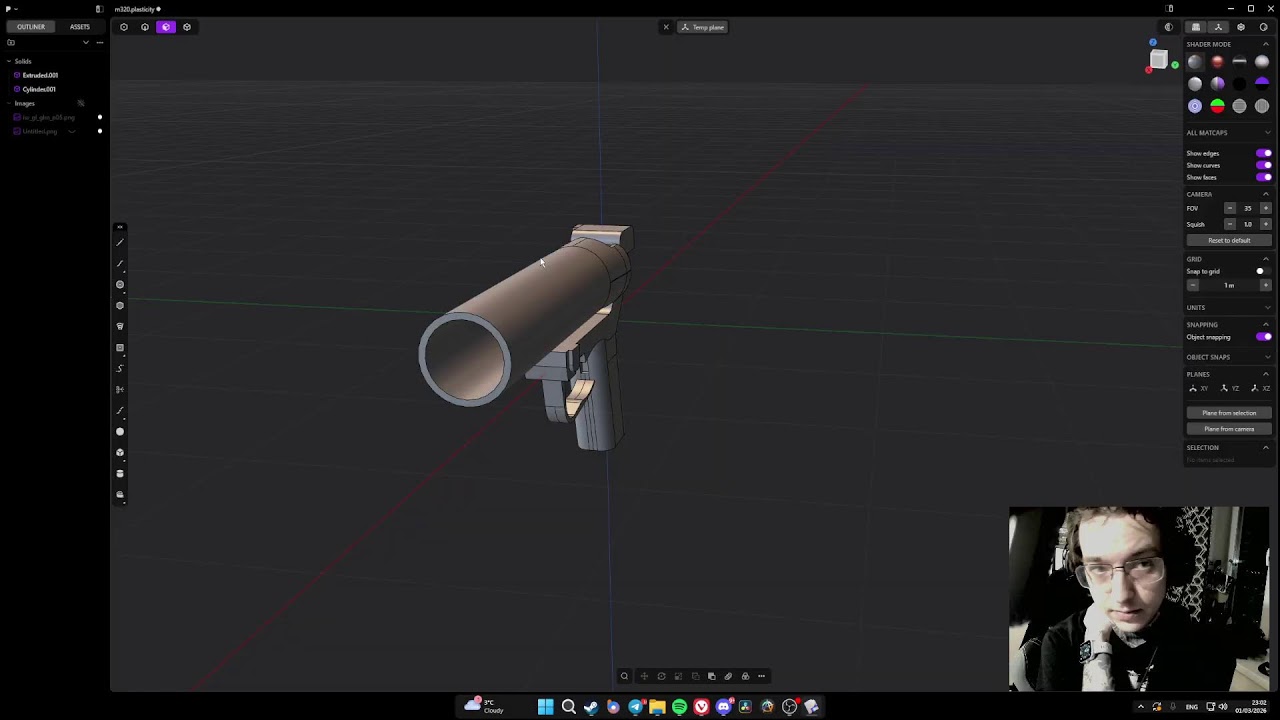Expand the All Matcaps section

[x=1266, y=132]
